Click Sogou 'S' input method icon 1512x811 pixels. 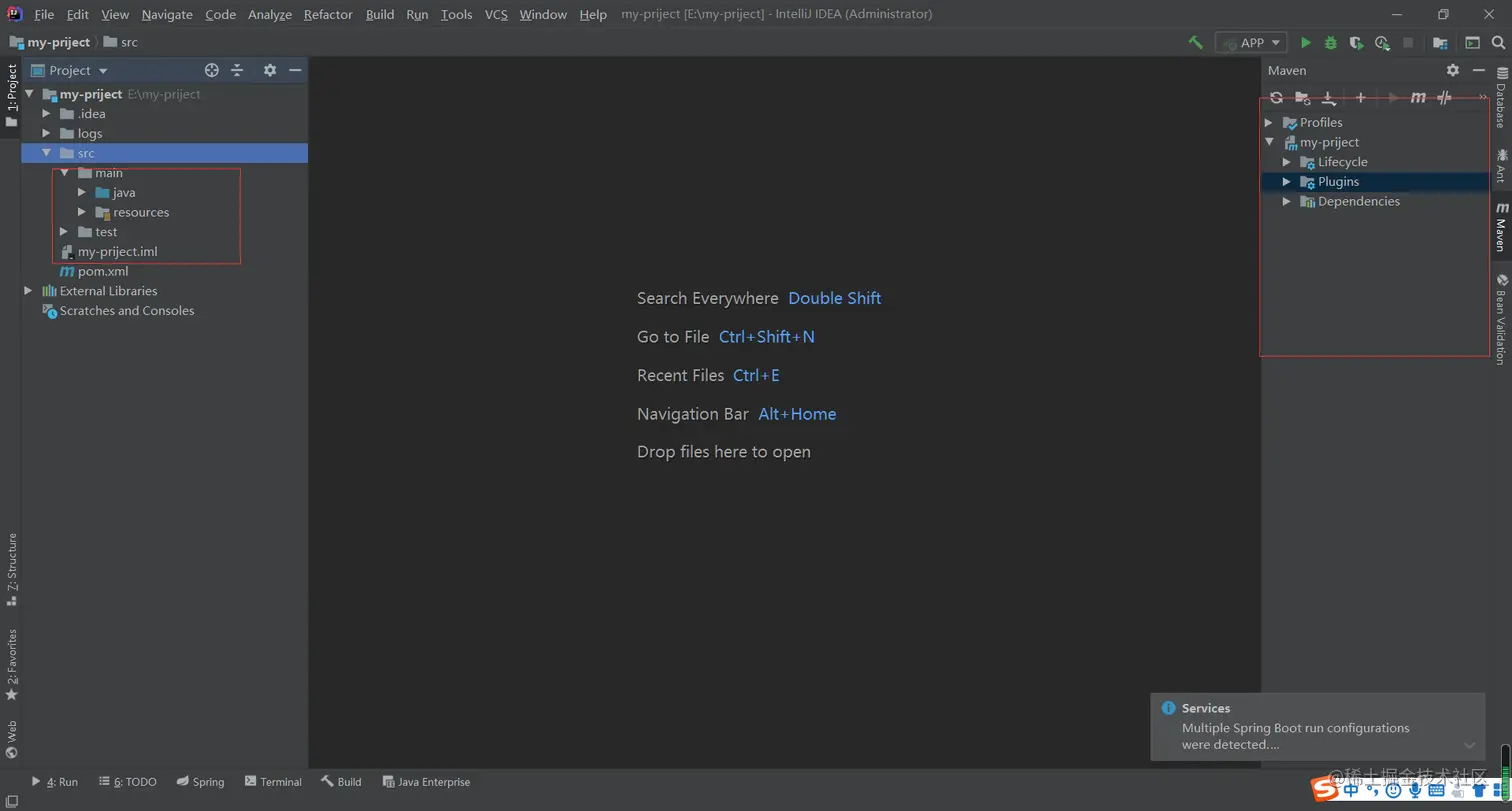click(1325, 790)
